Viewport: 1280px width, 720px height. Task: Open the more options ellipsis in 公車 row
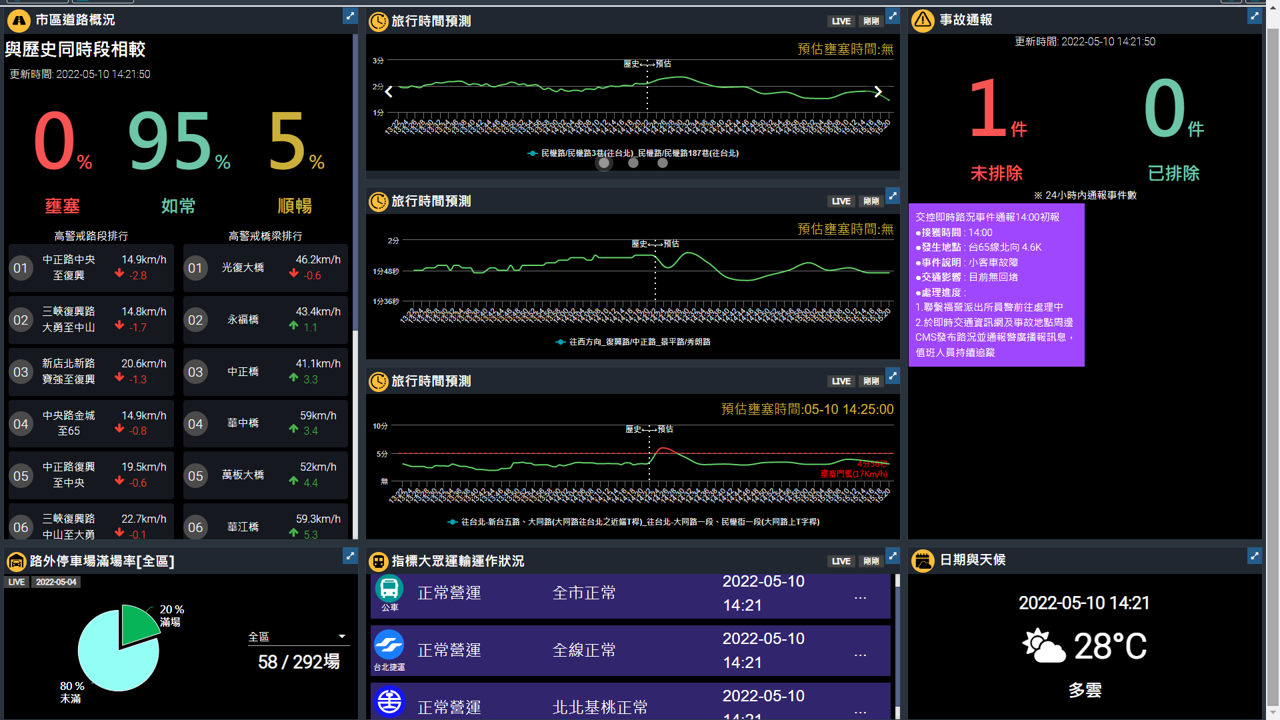coord(860,597)
